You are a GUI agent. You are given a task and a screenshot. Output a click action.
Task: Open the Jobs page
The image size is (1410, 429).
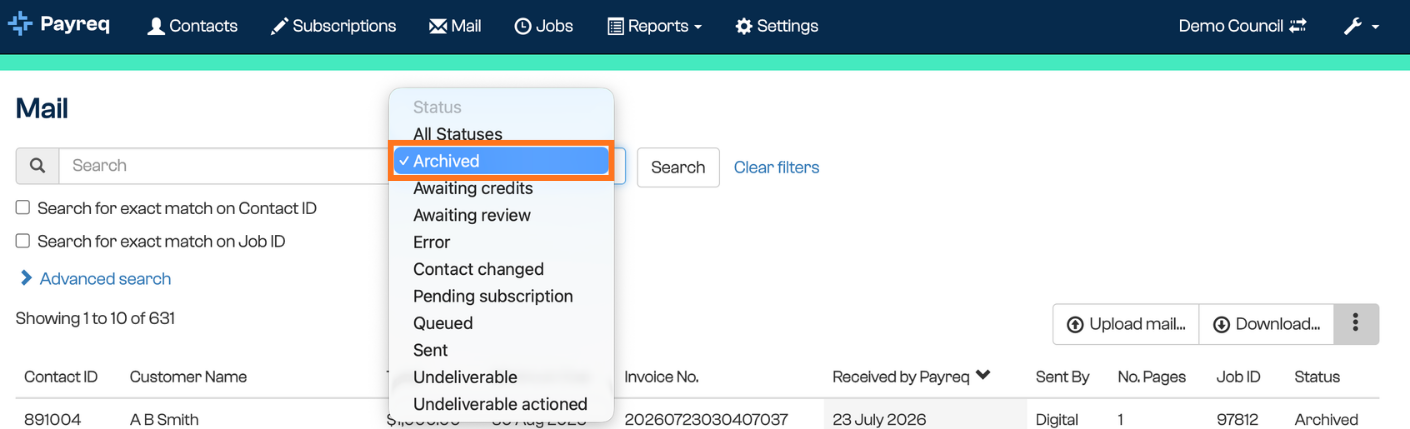(x=544, y=26)
